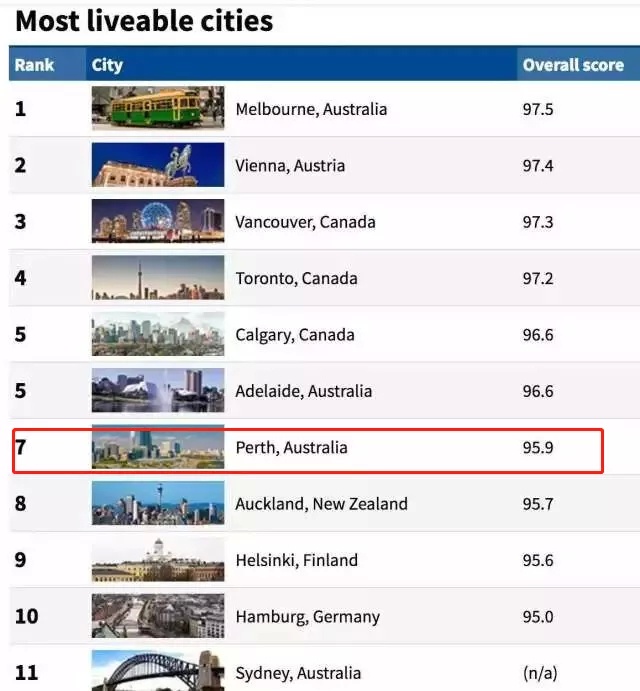Click the Helsinki cathedral thumbnail
The image size is (640, 691).
click(x=158, y=559)
